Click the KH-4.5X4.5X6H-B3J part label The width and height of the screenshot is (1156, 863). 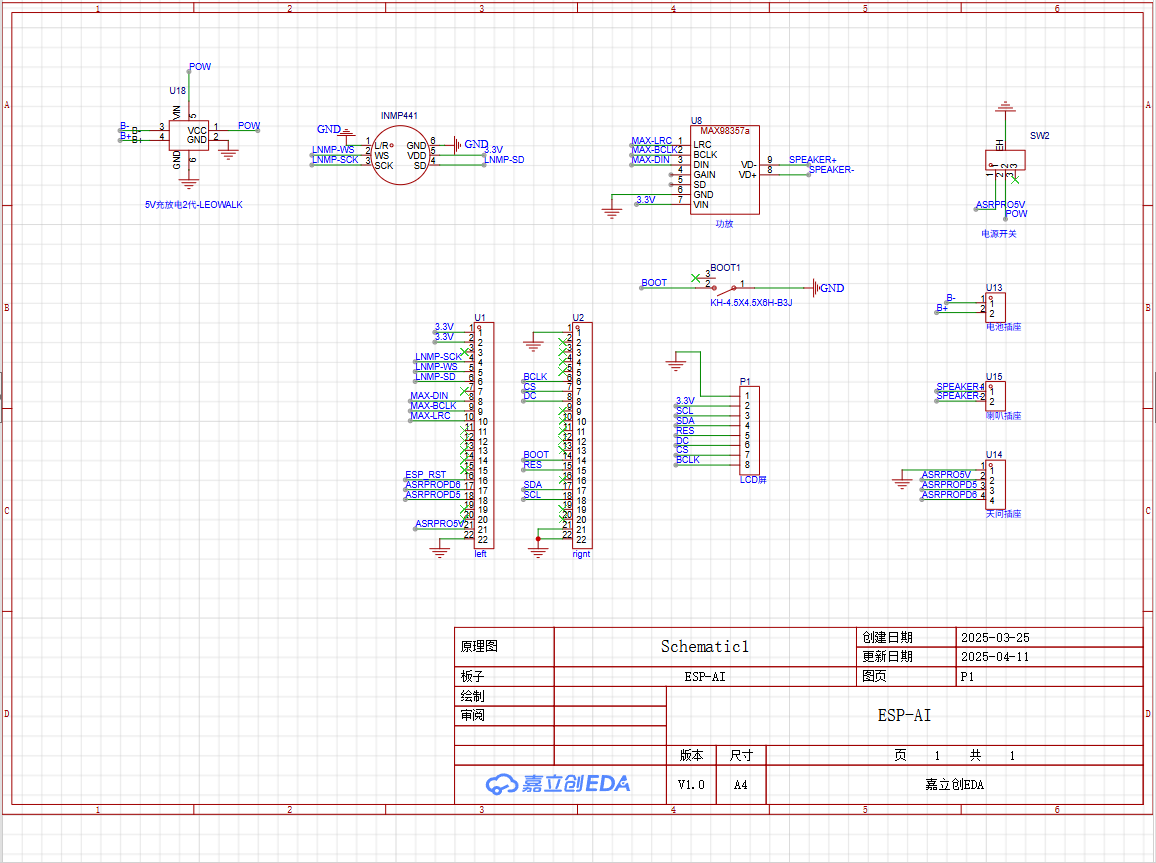click(750, 302)
